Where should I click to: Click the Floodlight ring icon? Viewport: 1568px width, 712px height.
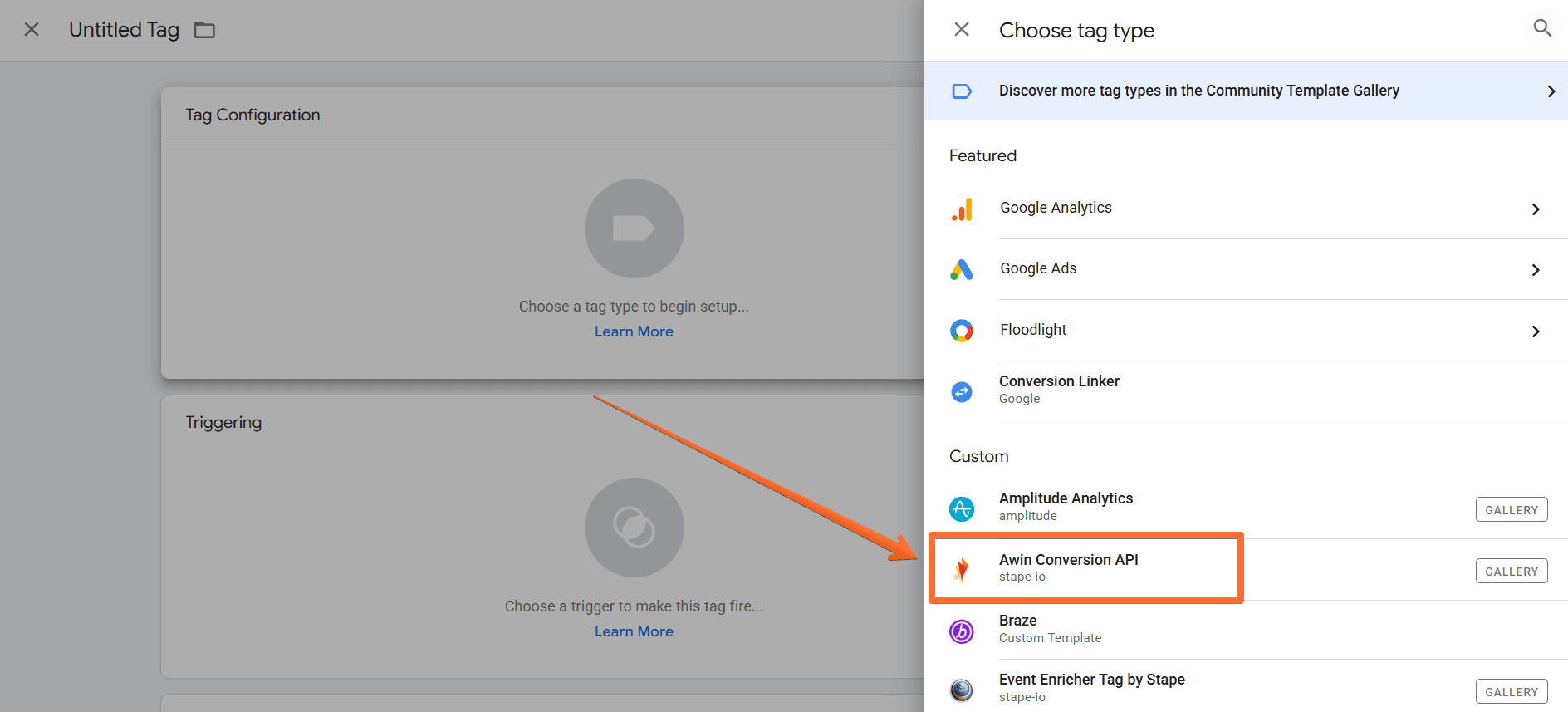point(962,331)
